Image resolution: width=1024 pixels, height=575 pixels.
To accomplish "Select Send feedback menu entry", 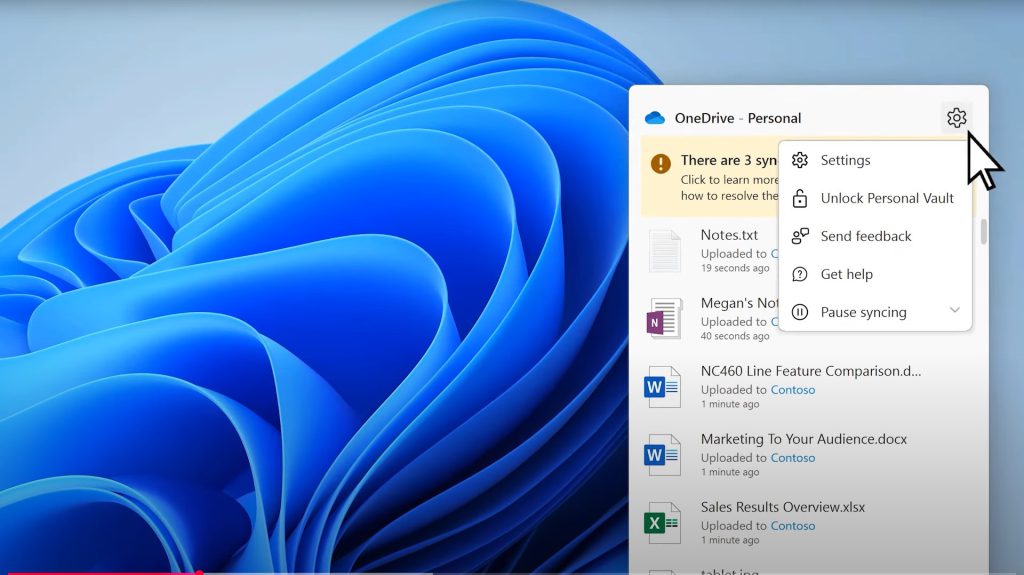I will pos(865,236).
